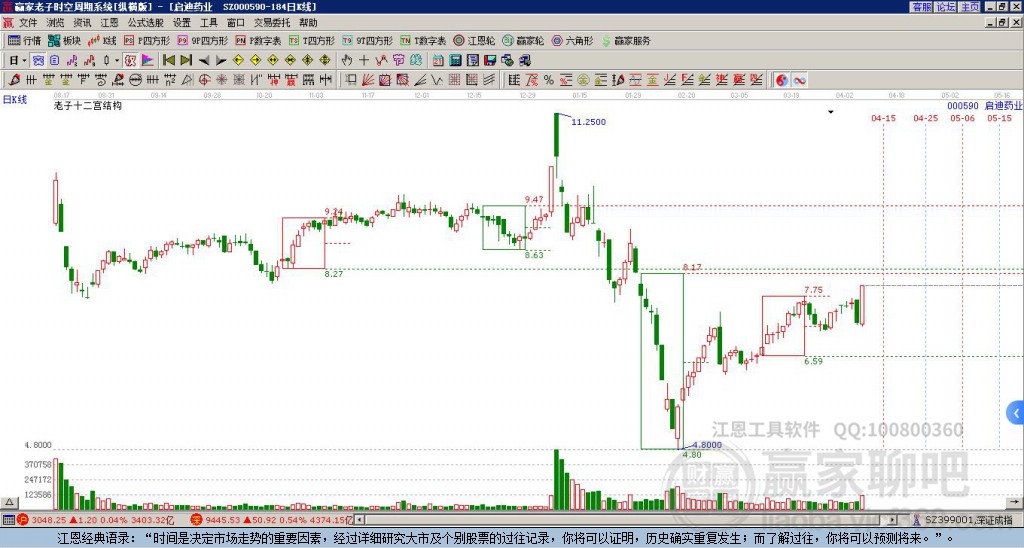
Task: Open the 帮助 menu
Action: (308, 23)
